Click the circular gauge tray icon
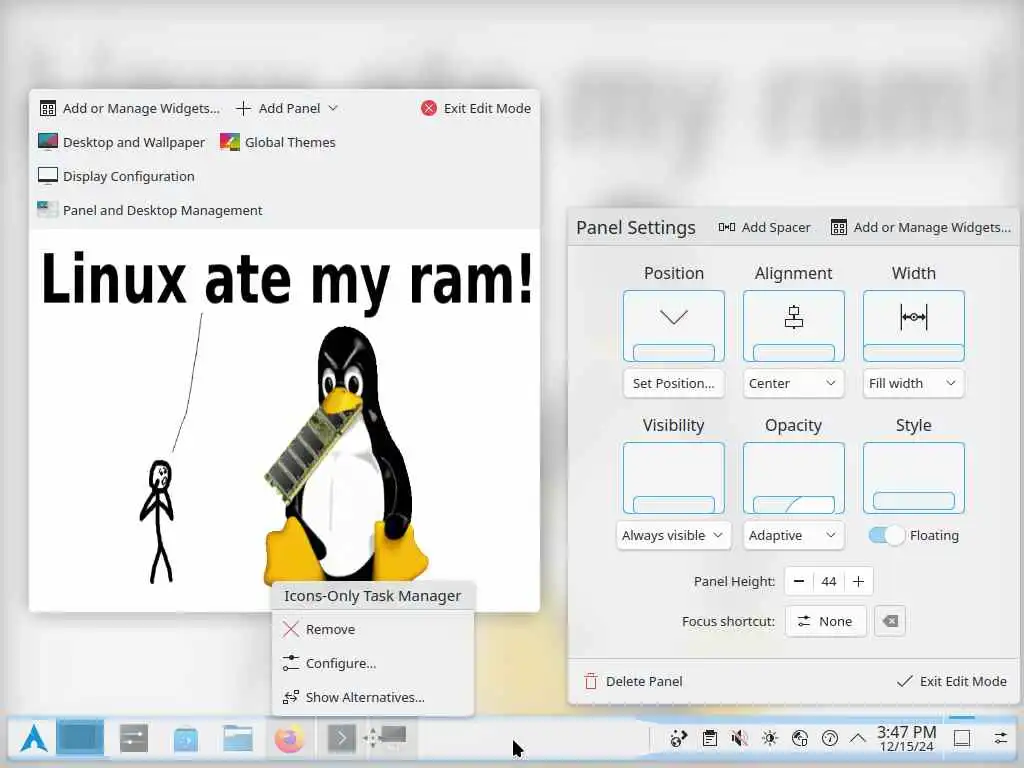 tap(829, 739)
